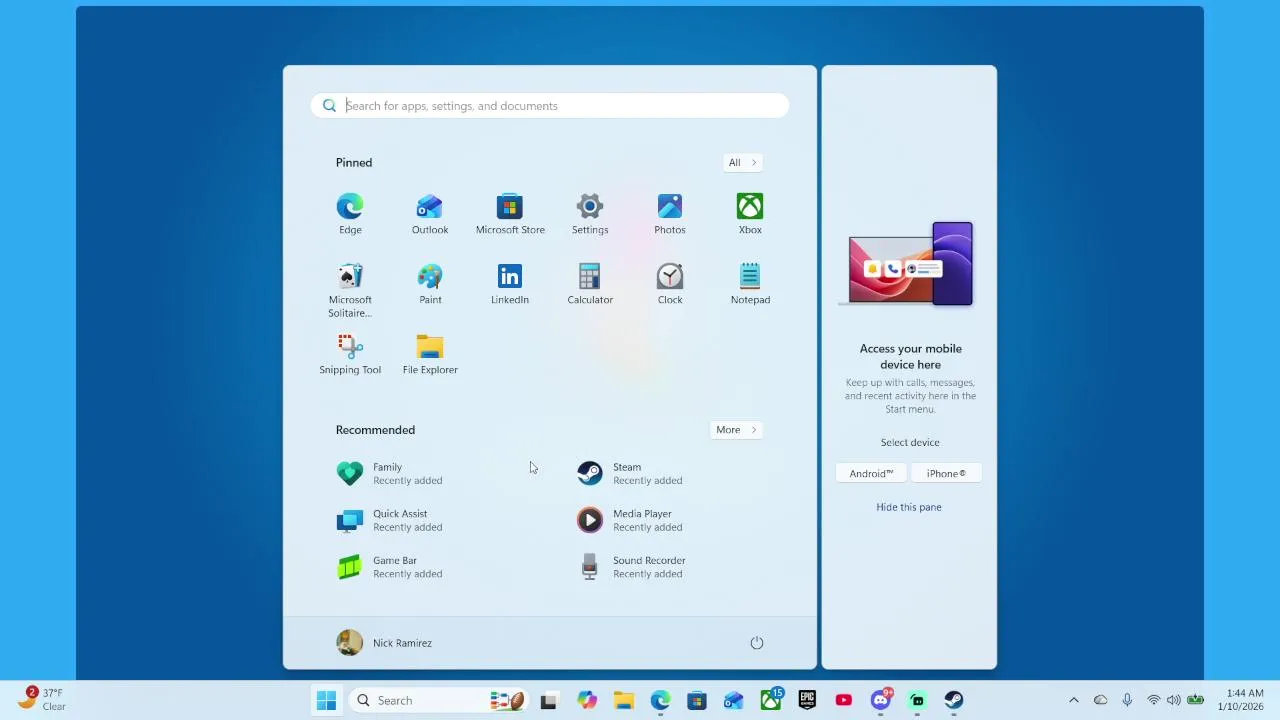Open Xbox app on the taskbar
The height and width of the screenshot is (720, 1280).
click(x=771, y=700)
